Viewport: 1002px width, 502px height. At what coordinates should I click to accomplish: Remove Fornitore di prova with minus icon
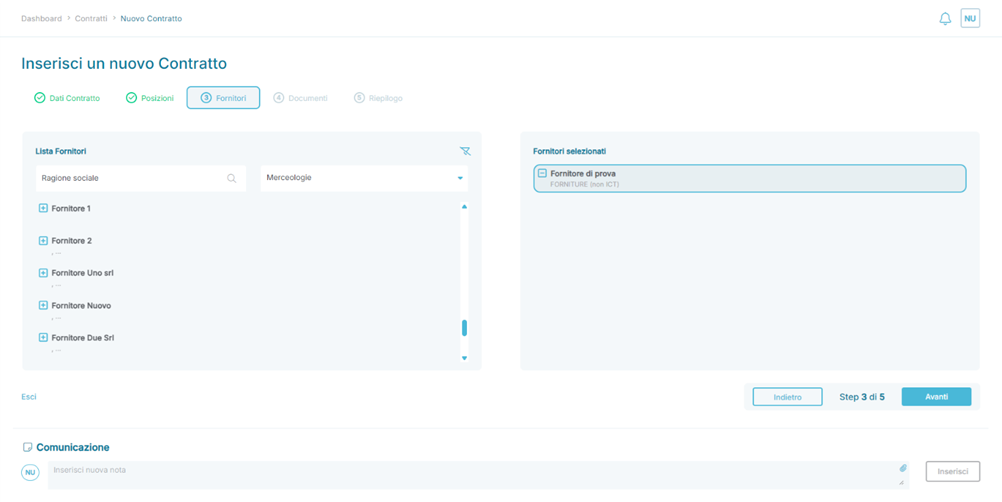pyautogui.click(x=543, y=173)
